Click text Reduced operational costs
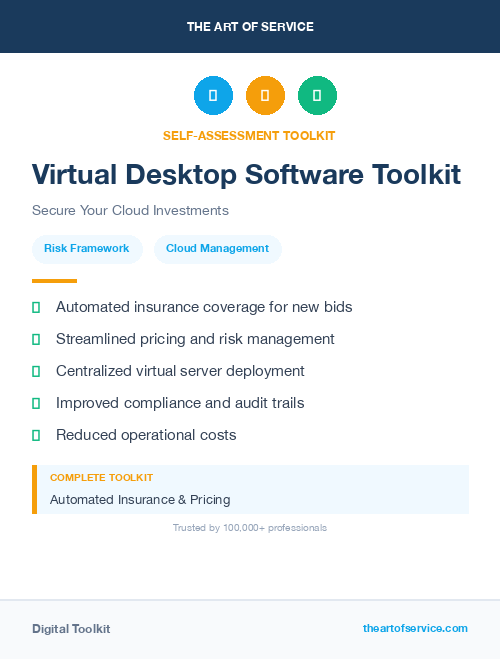 point(146,435)
